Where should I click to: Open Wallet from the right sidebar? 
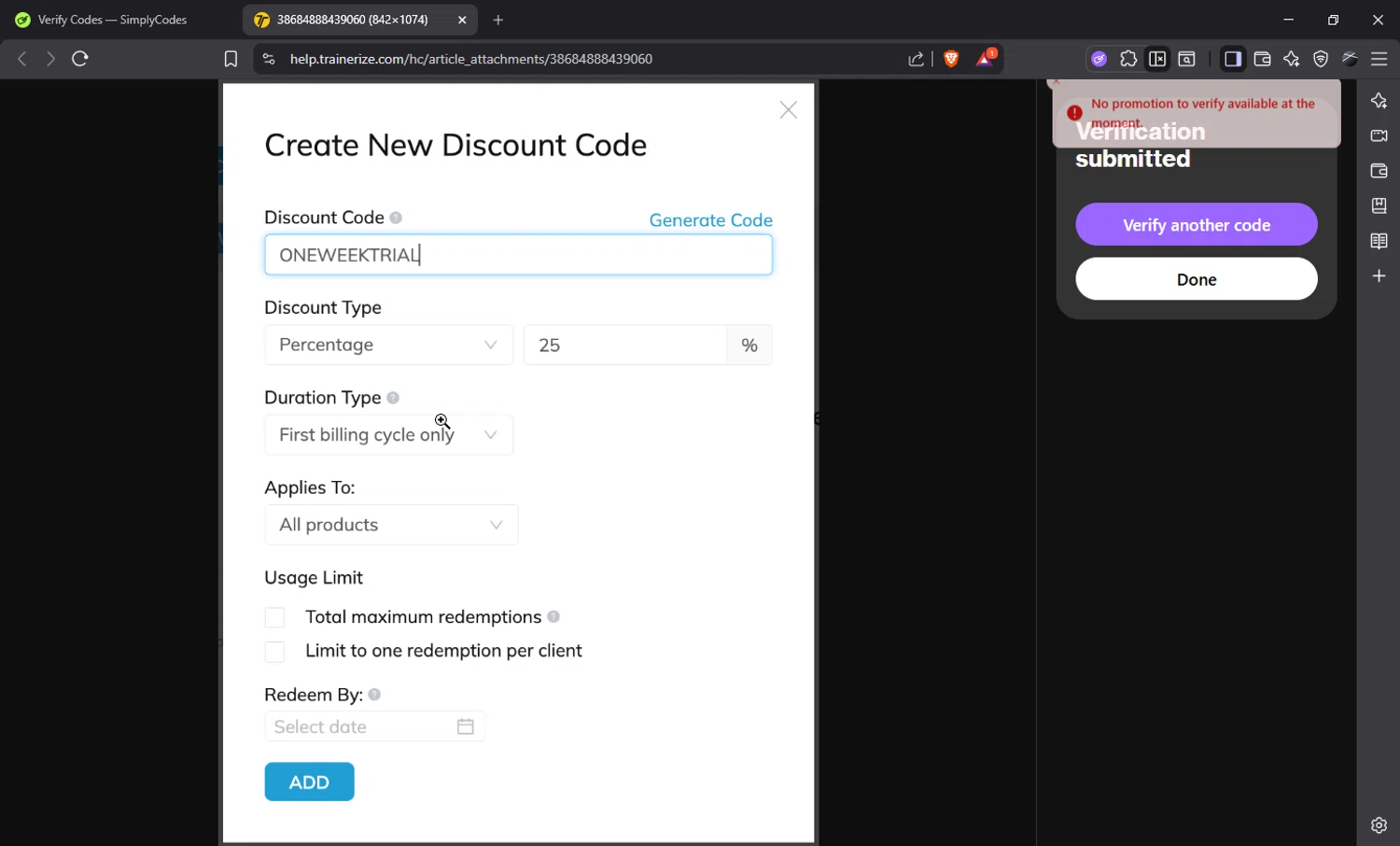[1379, 171]
